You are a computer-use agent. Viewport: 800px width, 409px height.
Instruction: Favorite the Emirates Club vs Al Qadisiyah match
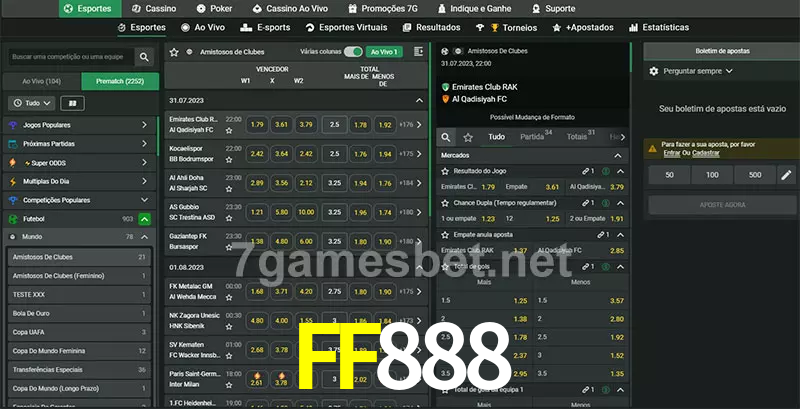click(229, 131)
